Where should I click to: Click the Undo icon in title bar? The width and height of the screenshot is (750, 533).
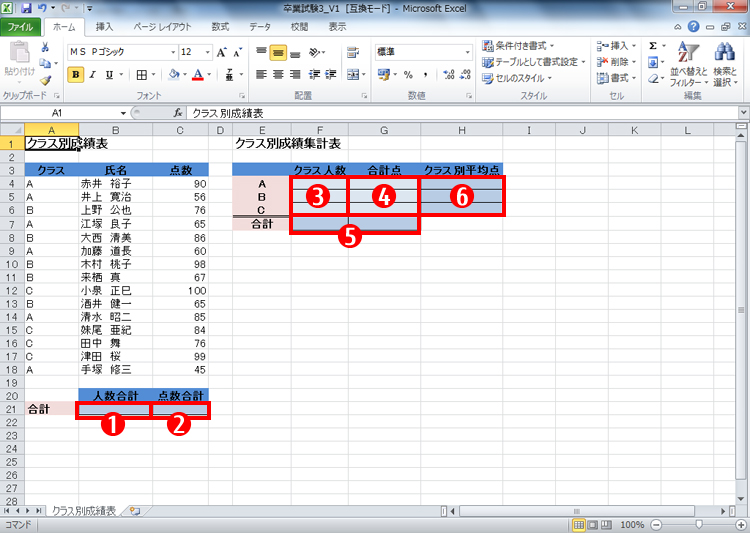click(x=42, y=8)
